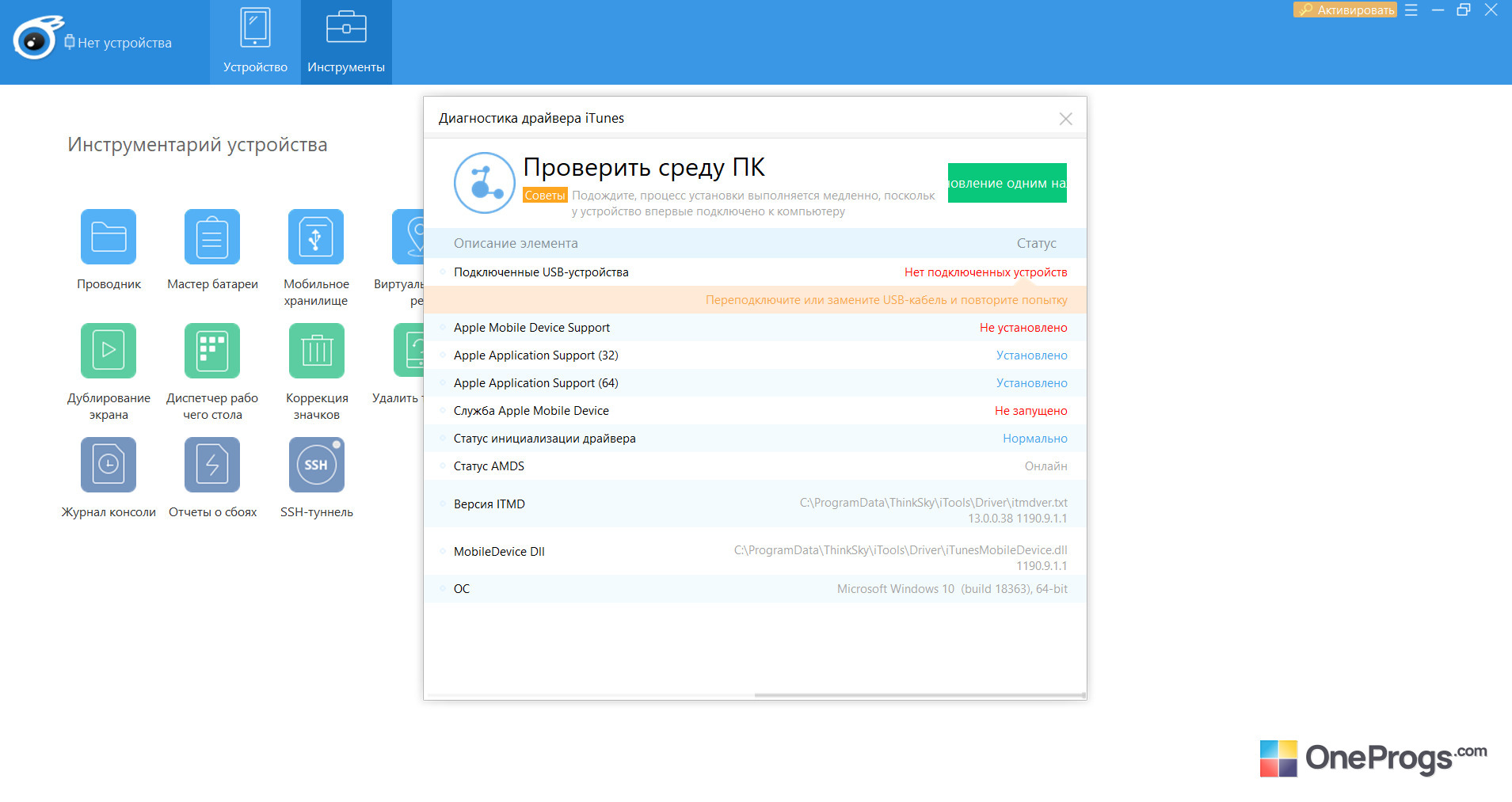Switch to the Инструменты tab
The image size is (1512, 802).
tap(346, 42)
